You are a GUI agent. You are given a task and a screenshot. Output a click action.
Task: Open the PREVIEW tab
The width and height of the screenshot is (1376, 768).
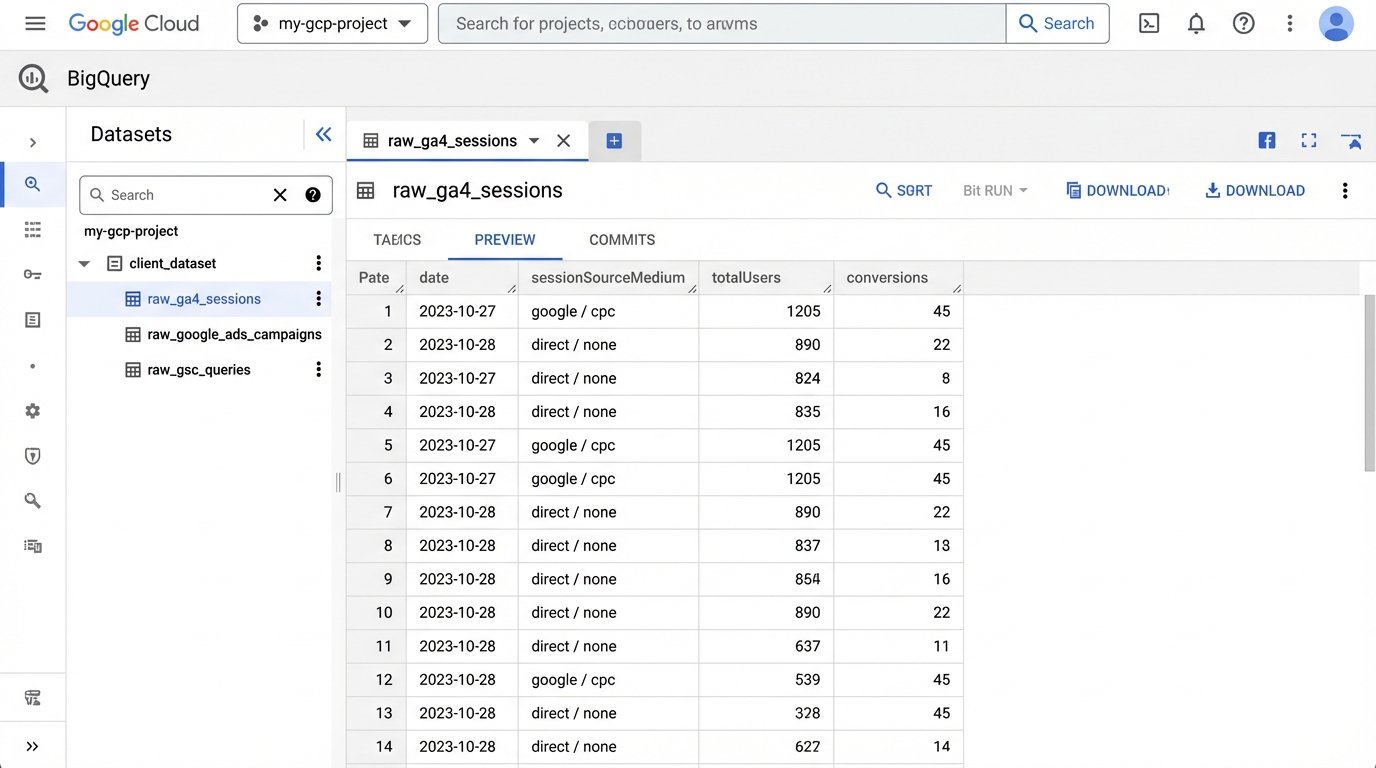tap(504, 239)
